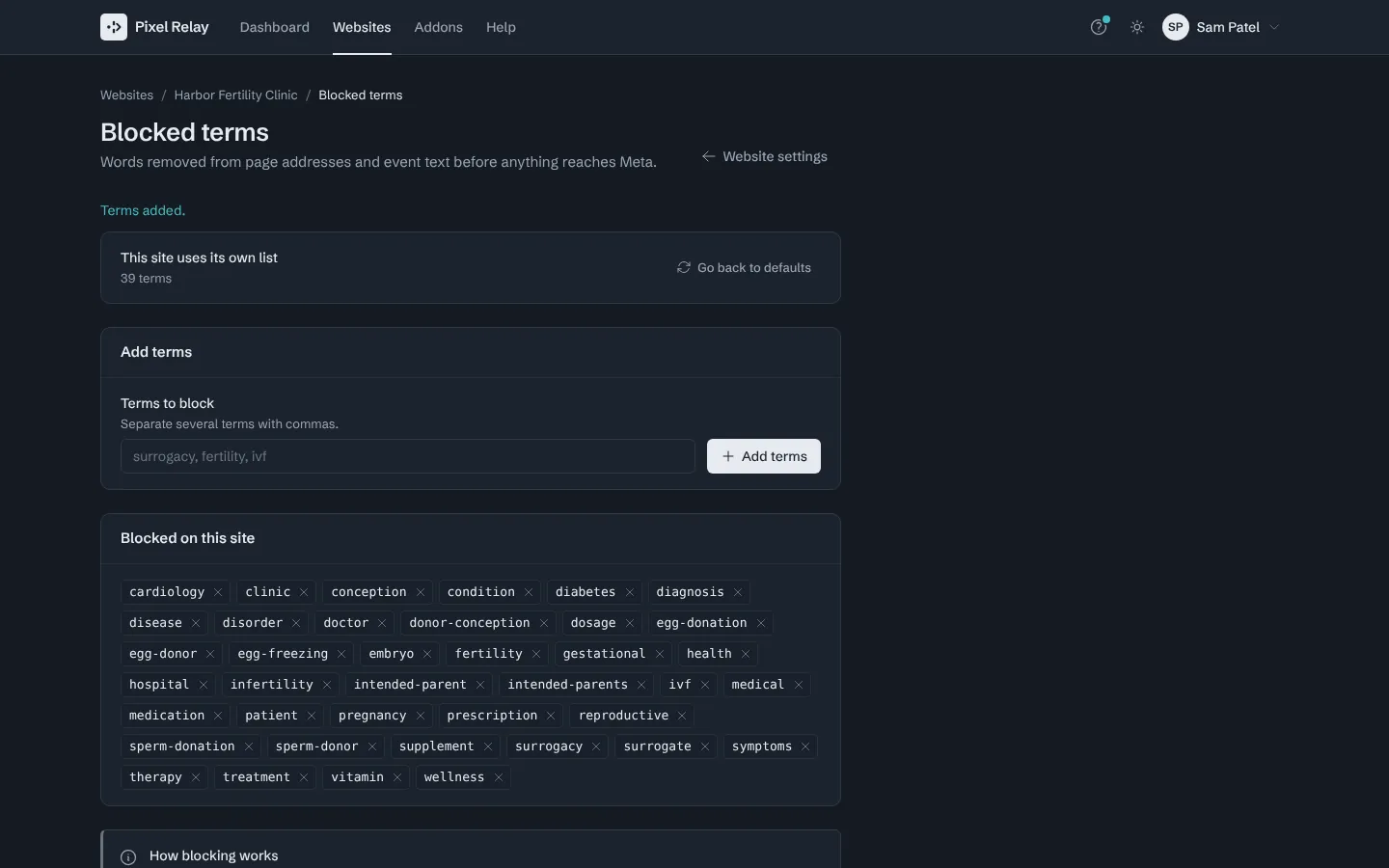
Task: Remove the 'sperm-donor' term
Action: click(x=372, y=746)
